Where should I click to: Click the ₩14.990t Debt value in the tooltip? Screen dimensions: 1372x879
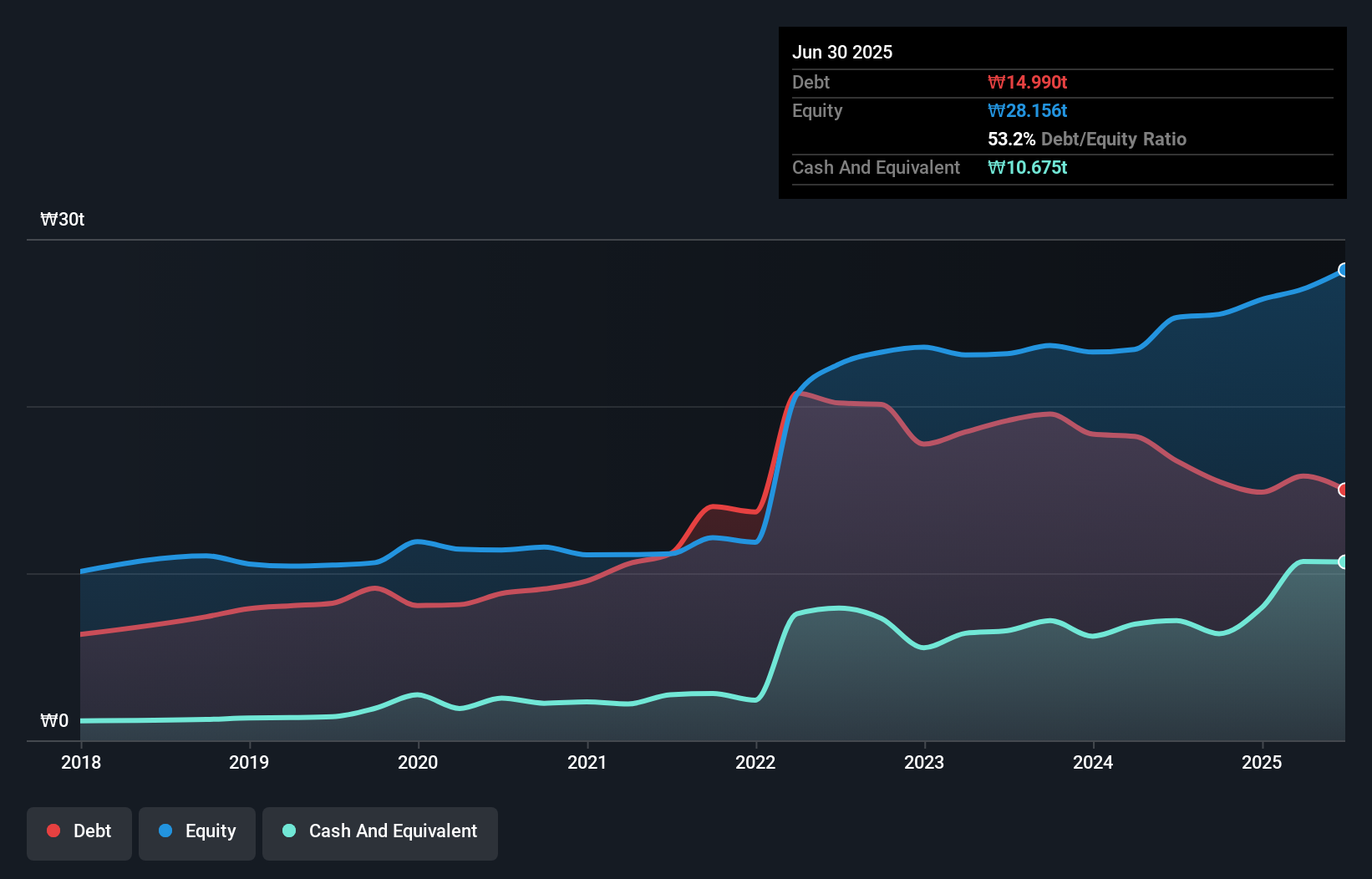pyautogui.click(x=1027, y=82)
